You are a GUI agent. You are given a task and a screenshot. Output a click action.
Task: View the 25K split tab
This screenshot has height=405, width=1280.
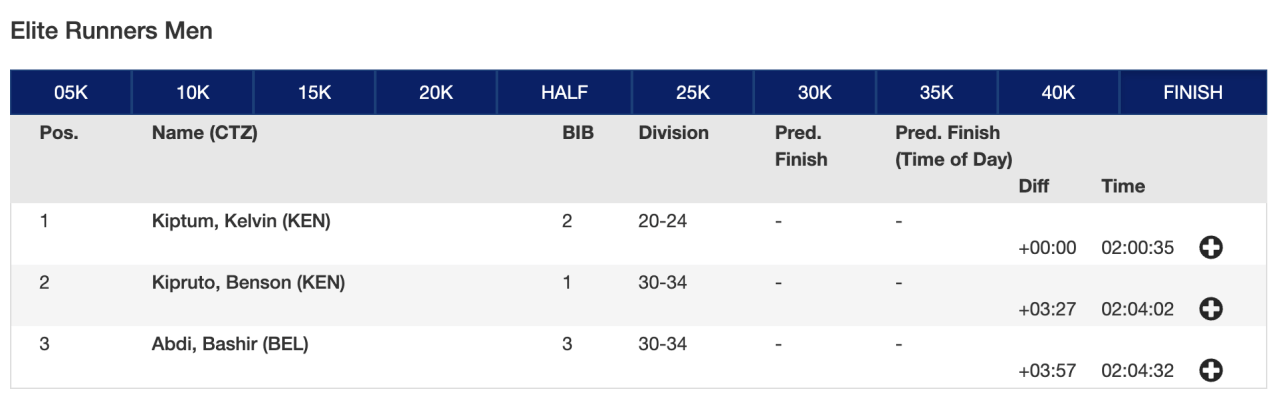692,93
